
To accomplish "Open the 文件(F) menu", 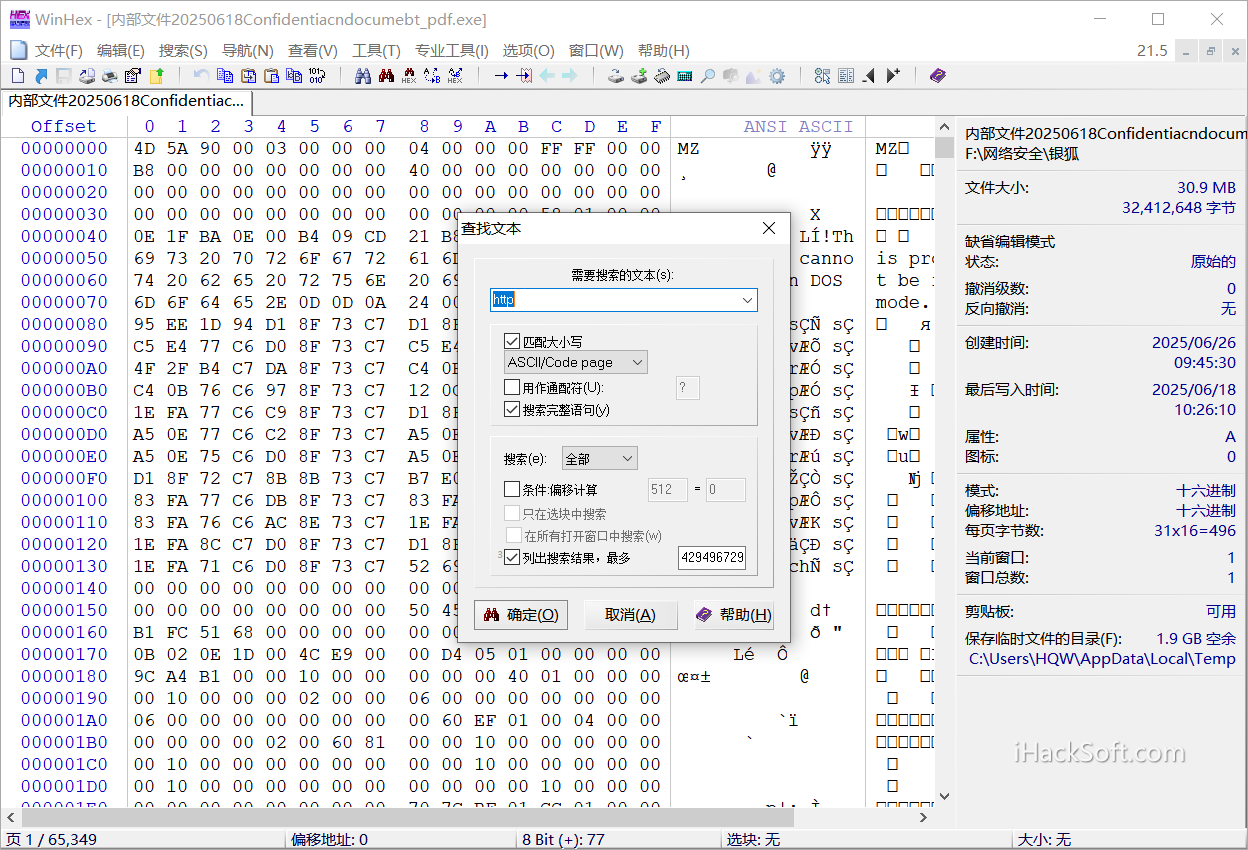I will click(x=58, y=51).
